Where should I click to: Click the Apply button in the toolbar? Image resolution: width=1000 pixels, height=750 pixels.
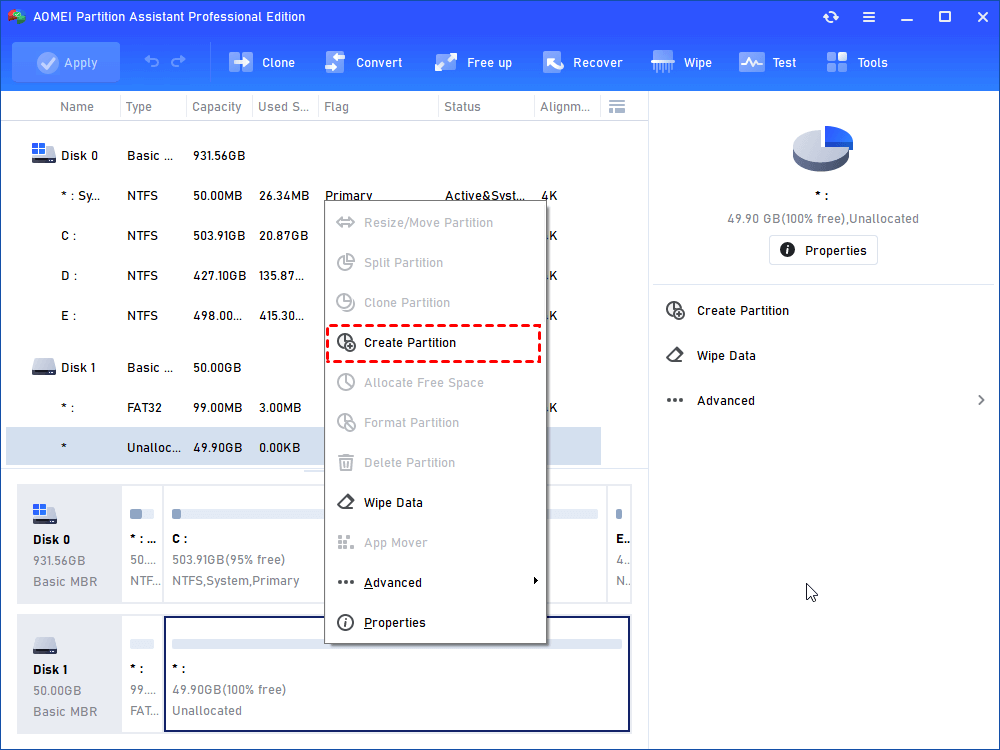[x=66, y=62]
